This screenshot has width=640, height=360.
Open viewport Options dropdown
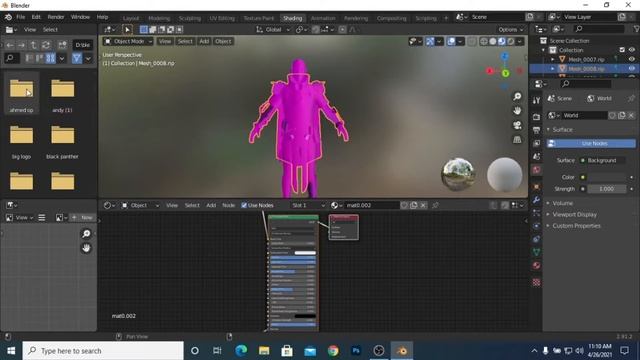[510, 29]
